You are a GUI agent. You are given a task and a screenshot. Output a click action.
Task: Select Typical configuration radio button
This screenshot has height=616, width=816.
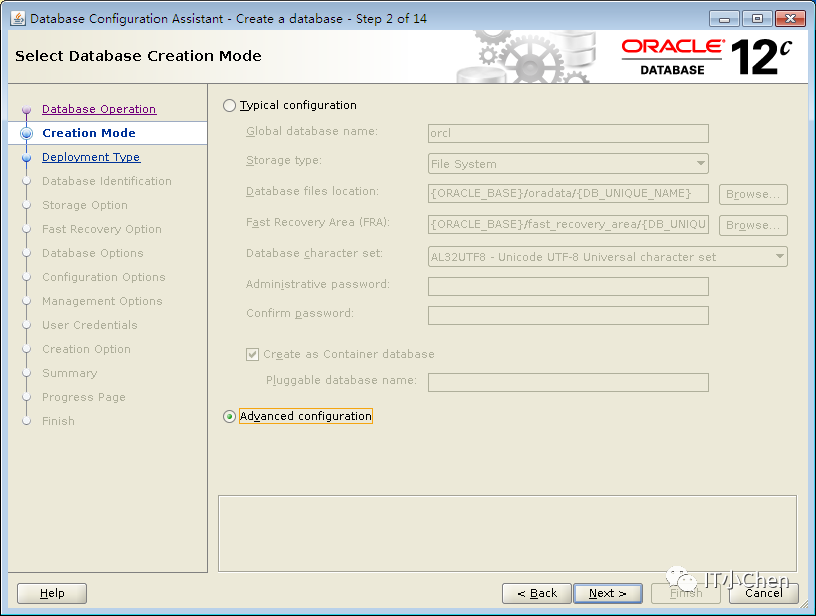point(229,106)
